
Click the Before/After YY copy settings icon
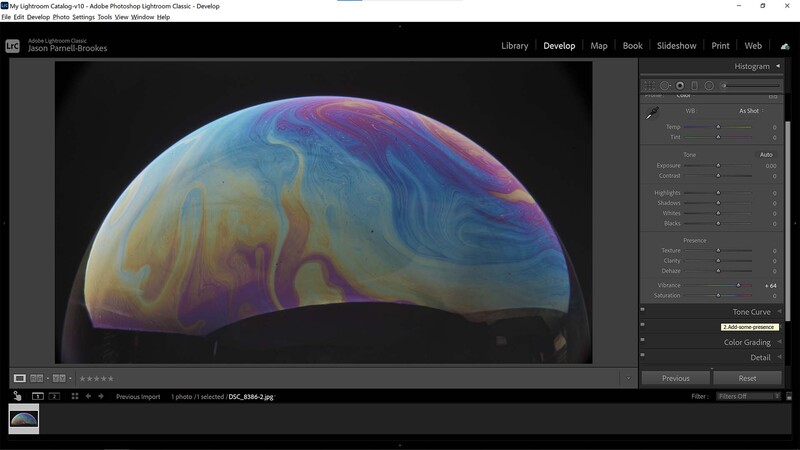pyautogui.click(x=59, y=378)
